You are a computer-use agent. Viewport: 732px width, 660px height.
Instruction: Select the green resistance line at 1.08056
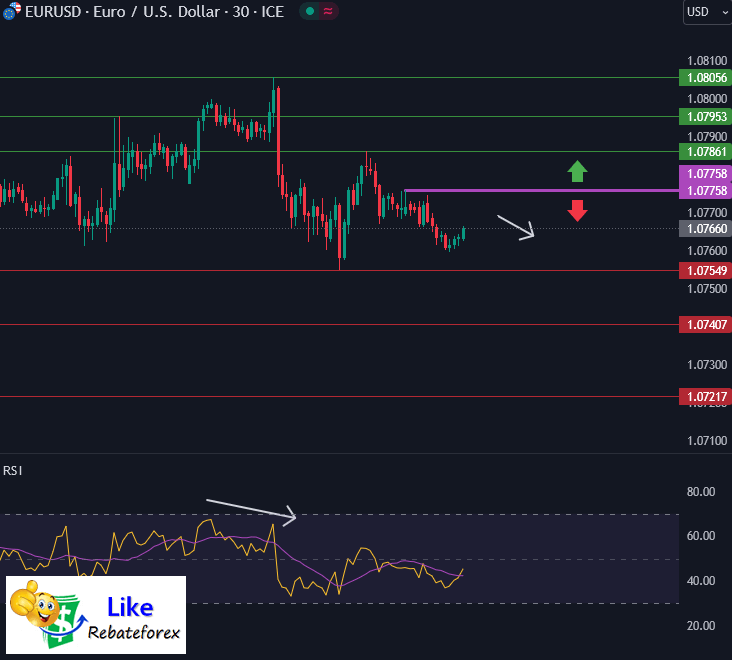click(x=339, y=77)
